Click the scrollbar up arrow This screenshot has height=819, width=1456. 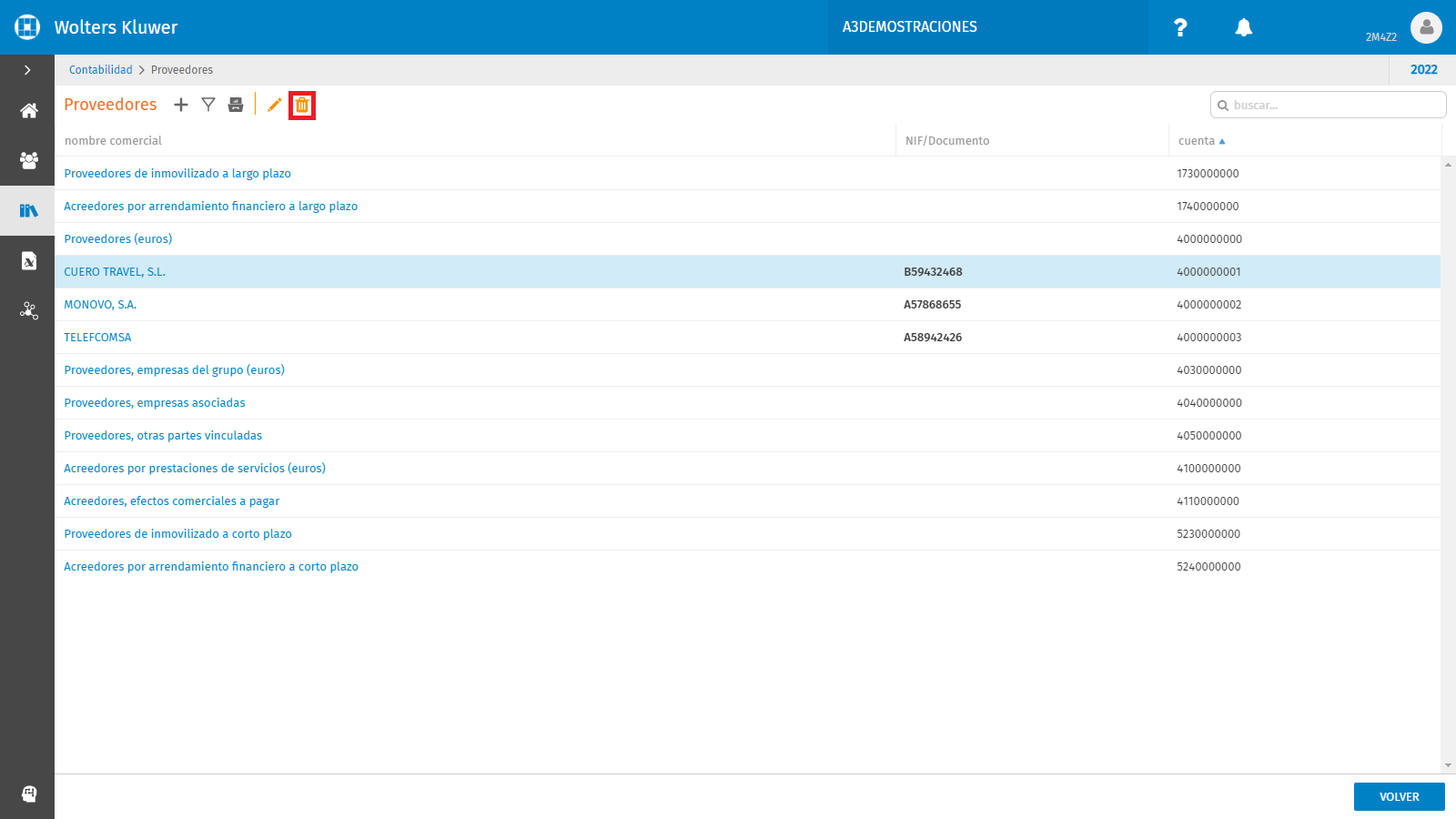pos(1448,165)
